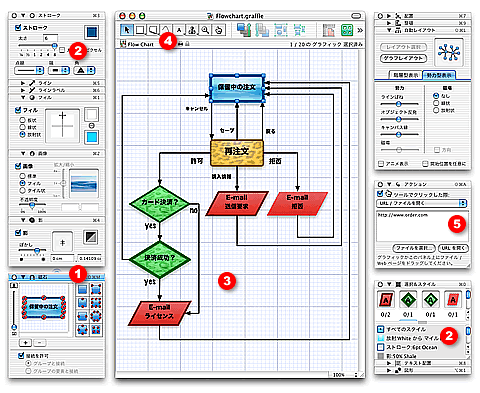This screenshot has width=480, height=393.
Task: Expand the ライン section
Action: (x=23, y=83)
